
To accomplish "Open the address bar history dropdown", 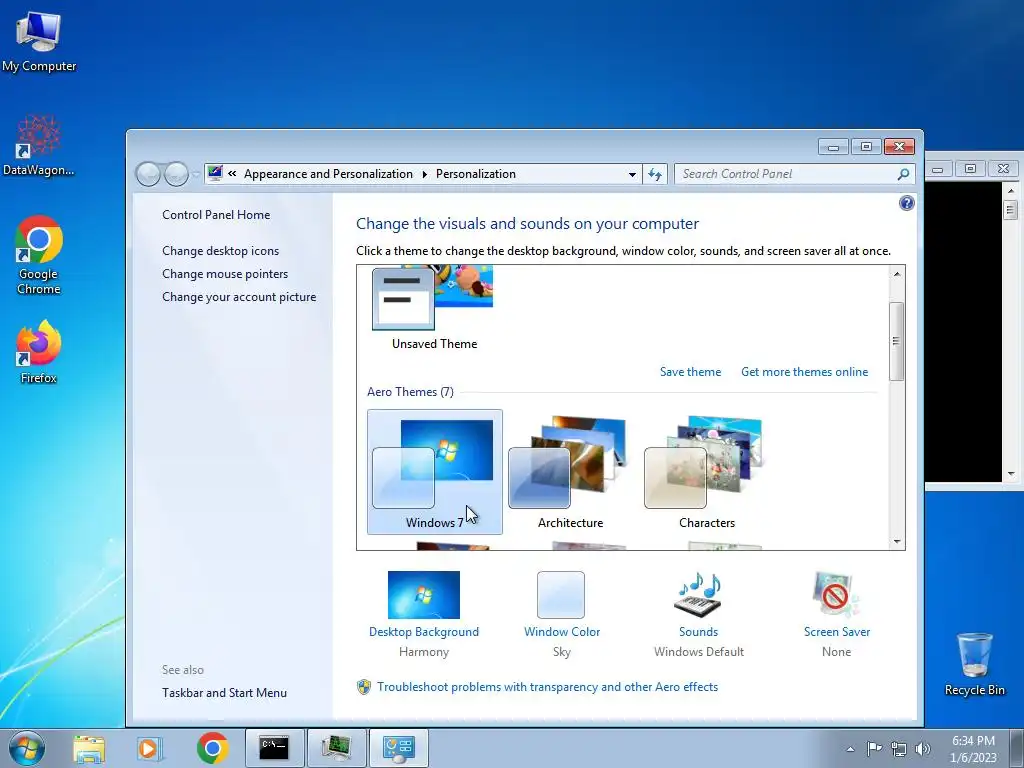I will (632, 174).
